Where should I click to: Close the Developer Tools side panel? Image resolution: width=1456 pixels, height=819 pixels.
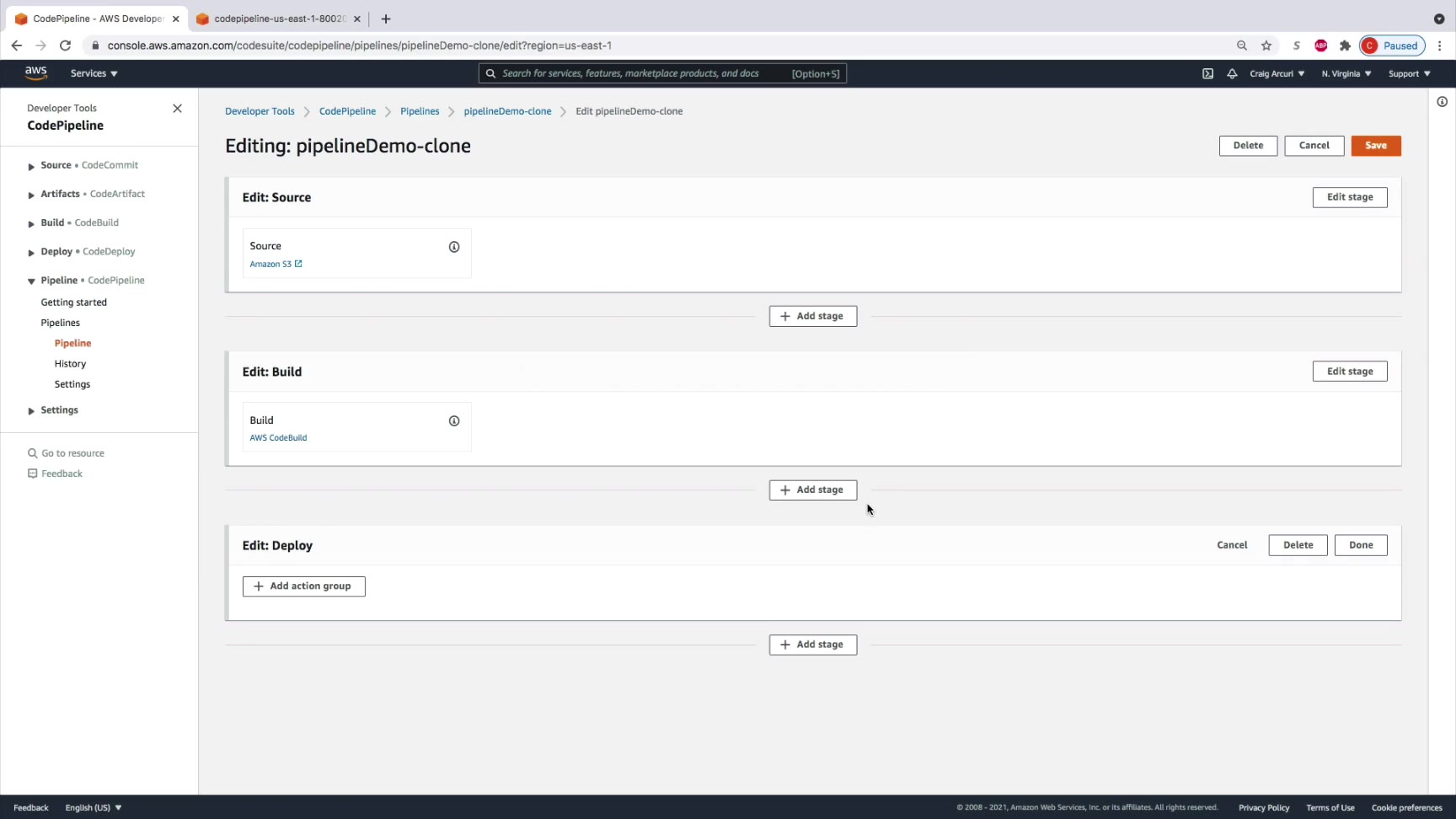coord(177,109)
